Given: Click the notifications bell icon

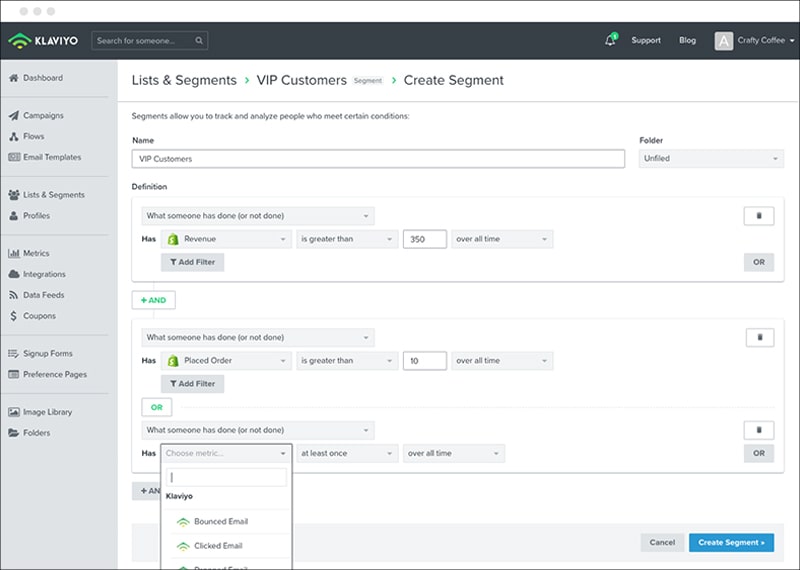Looking at the screenshot, I should 610,41.
